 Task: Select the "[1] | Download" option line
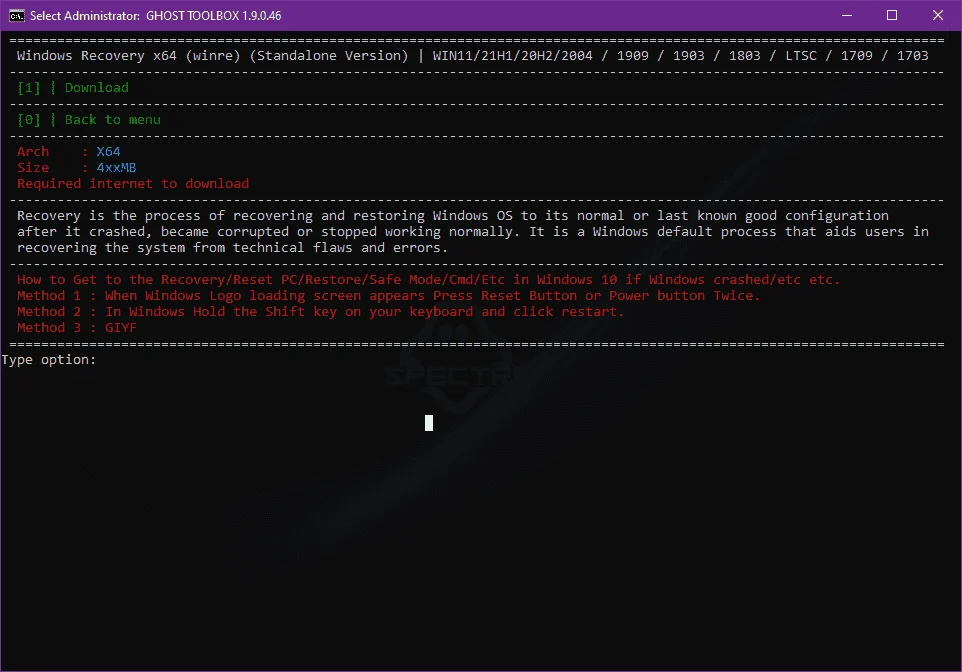pyautogui.click(x=73, y=88)
